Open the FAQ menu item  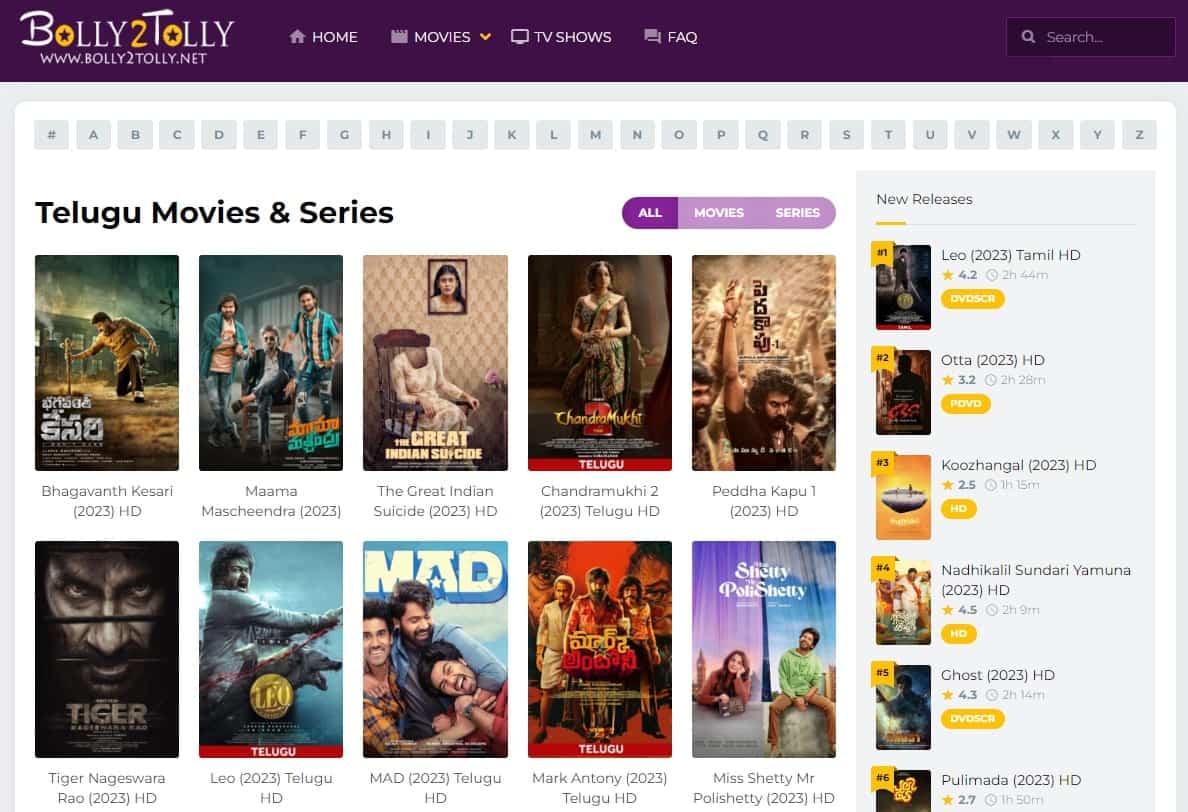coord(671,36)
